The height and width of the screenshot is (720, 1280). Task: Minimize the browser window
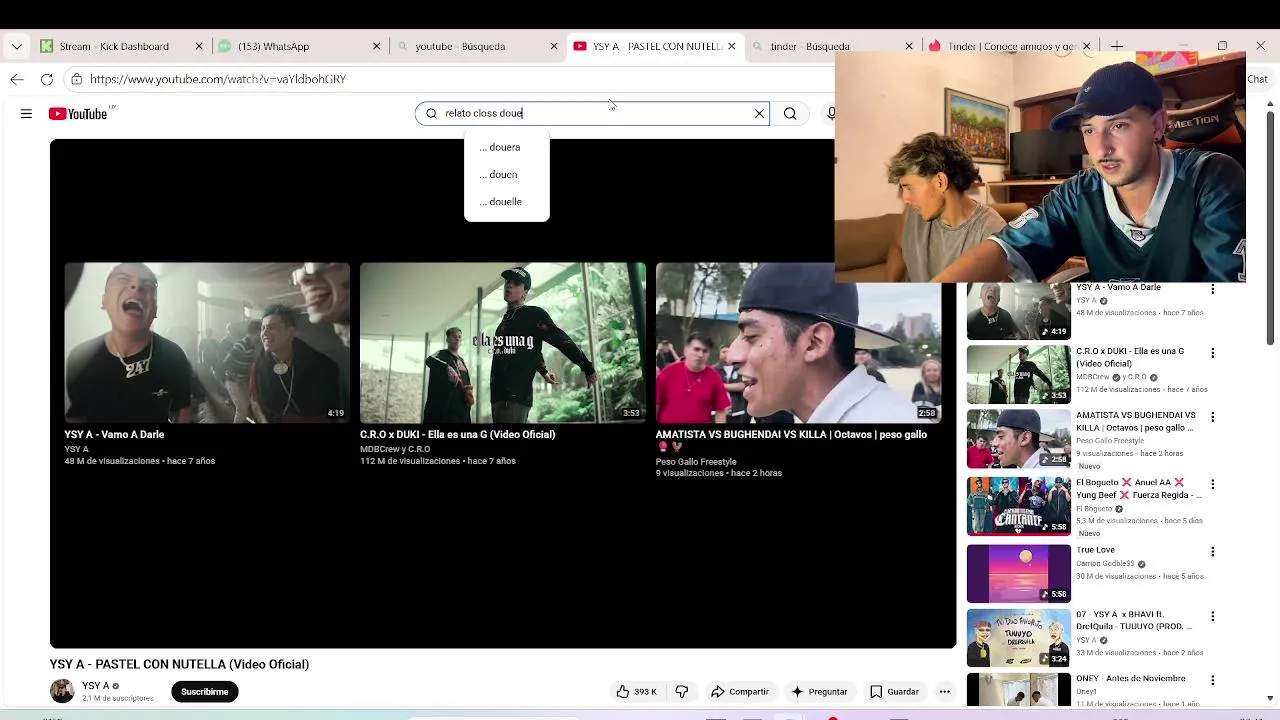tap(1184, 46)
